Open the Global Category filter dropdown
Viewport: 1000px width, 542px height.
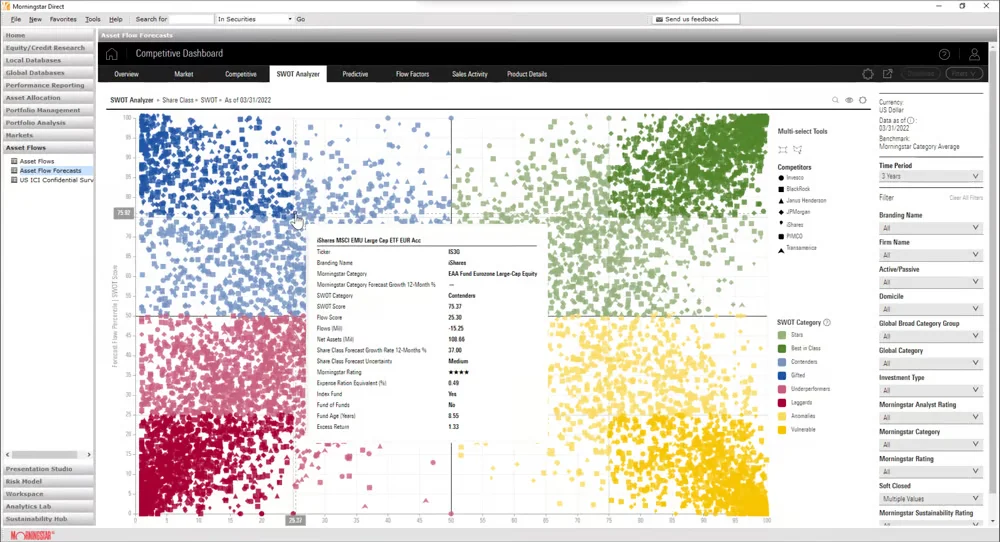click(930, 363)
